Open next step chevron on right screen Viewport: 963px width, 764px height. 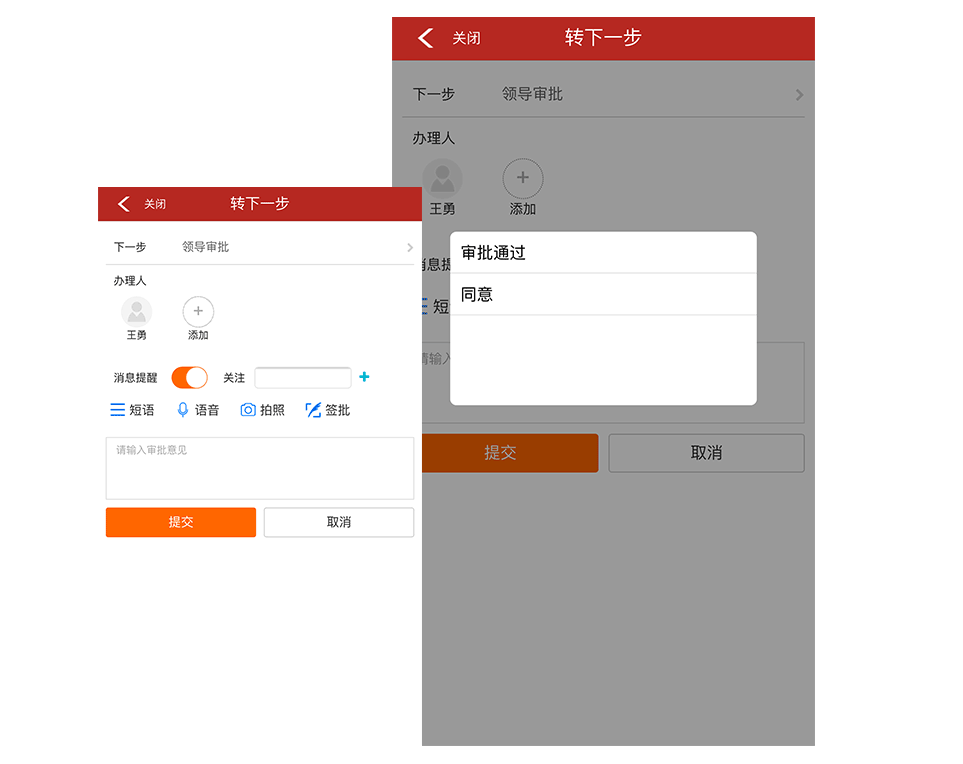click(798, 93)
